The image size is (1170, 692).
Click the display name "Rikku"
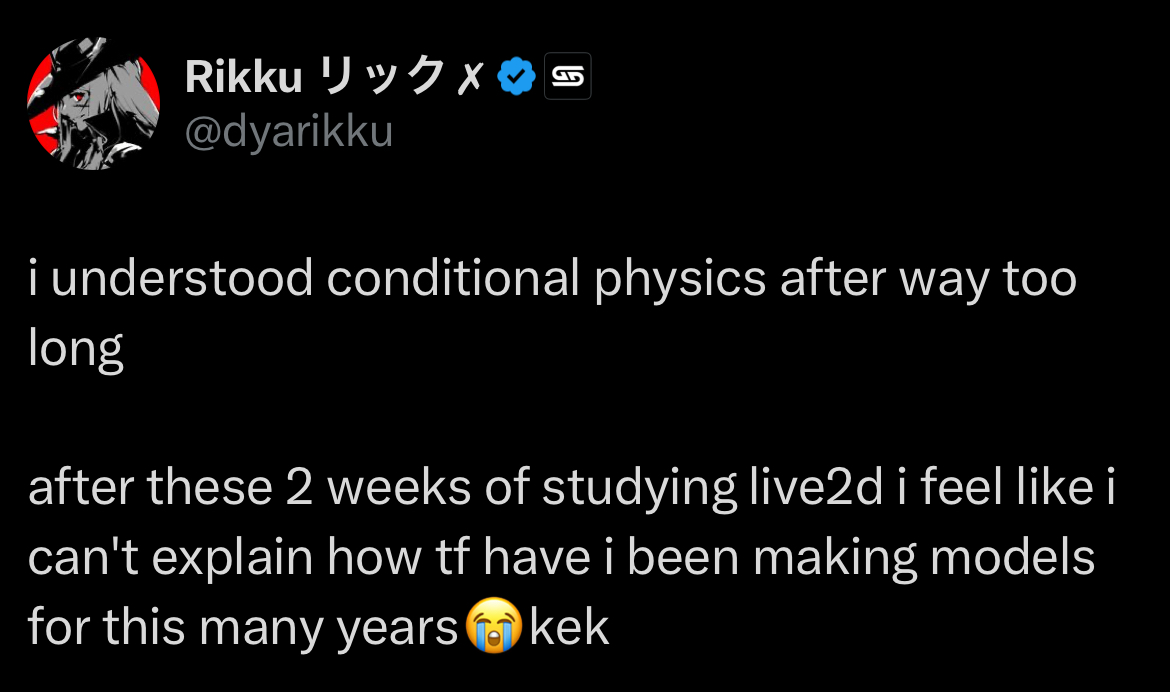point(243,76)
